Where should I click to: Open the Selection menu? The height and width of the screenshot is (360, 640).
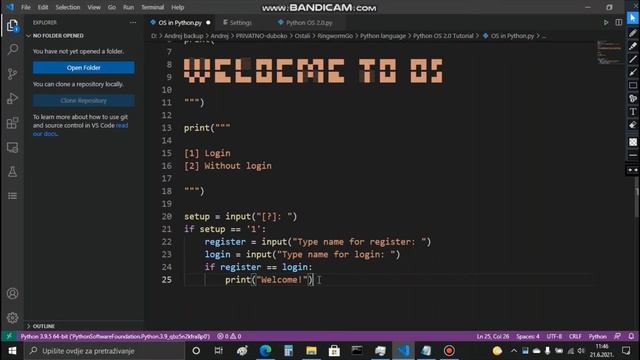click(68, 7)
